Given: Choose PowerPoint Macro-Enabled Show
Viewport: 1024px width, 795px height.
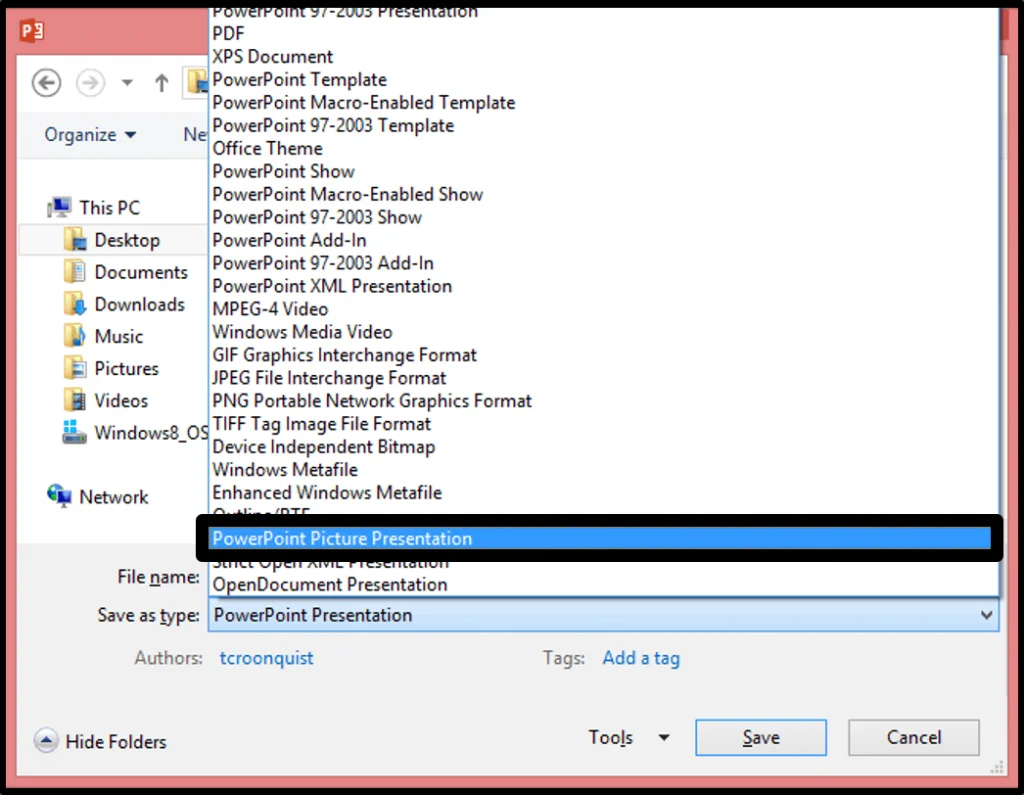Looking at the screenshot, I should coord(603,194).
